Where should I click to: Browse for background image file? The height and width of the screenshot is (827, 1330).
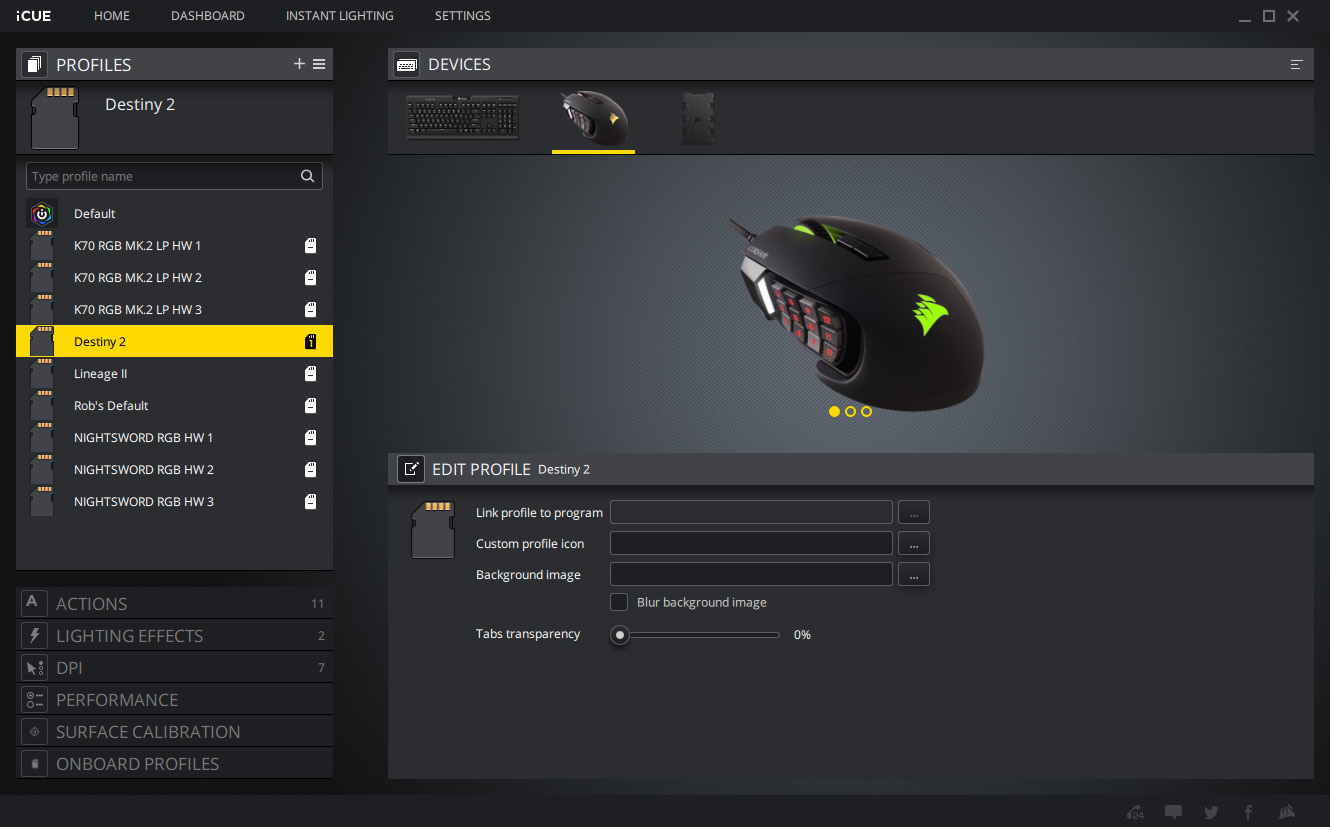click(914, 574)
